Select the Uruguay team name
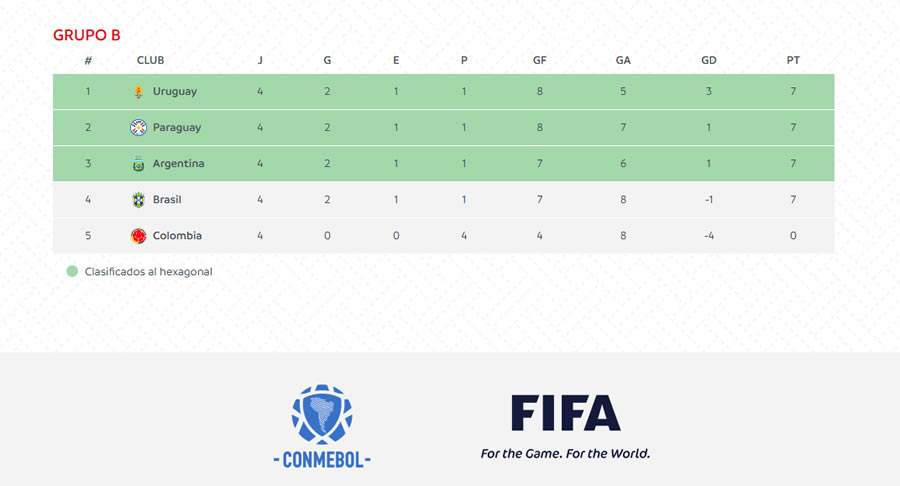Viewport: 900px width, 486px height. tap(174, 91)
